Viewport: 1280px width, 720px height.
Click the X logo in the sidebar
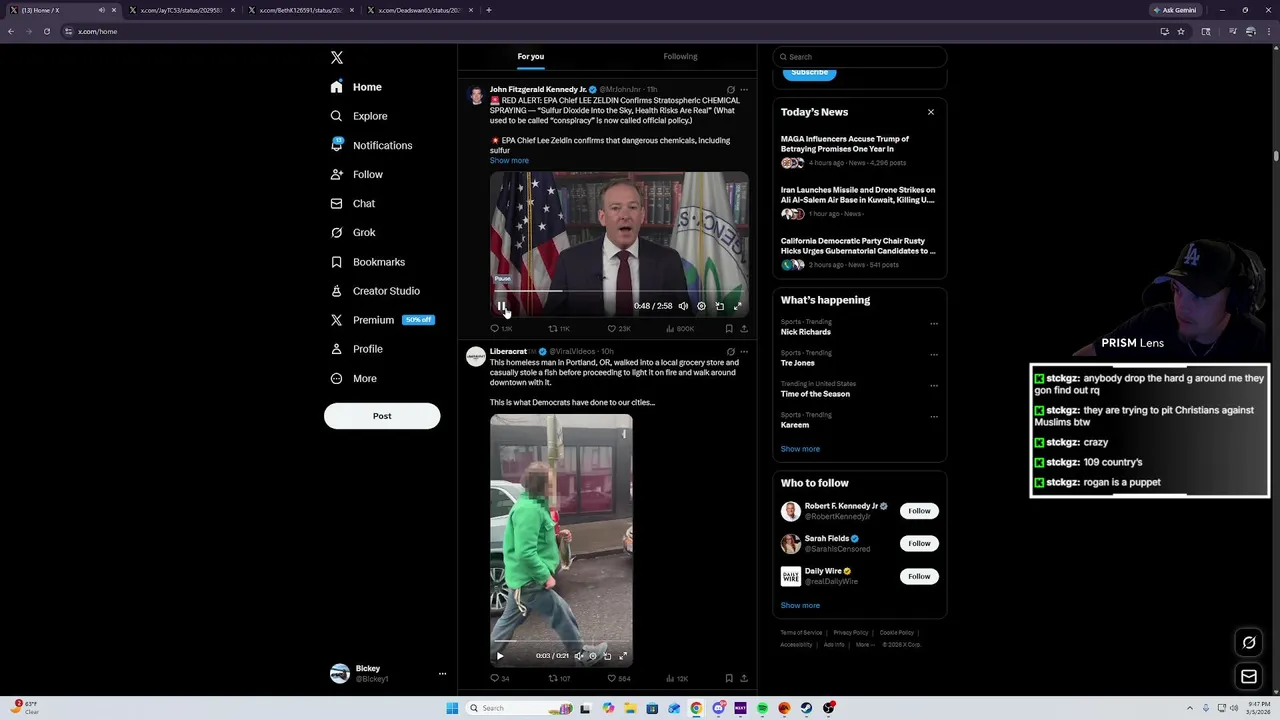click(x=337, y=58)
